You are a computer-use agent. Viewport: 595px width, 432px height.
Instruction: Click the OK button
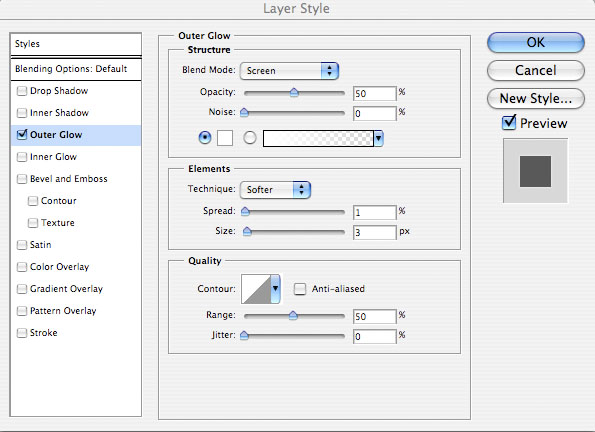point(535,43)
